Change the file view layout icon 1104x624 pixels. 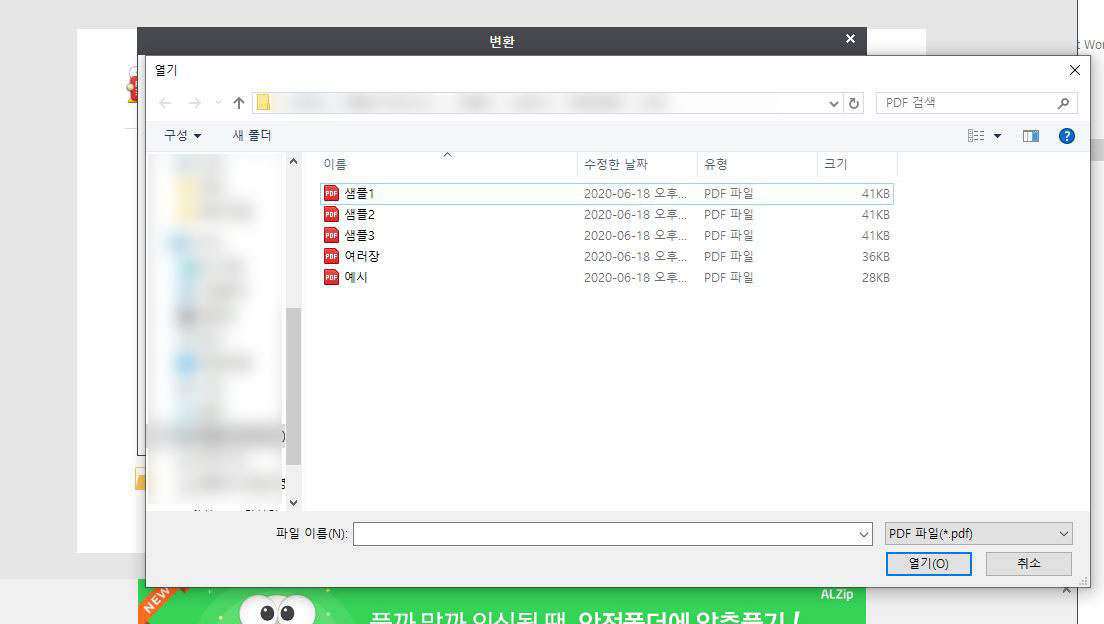[x=976, y=136]
